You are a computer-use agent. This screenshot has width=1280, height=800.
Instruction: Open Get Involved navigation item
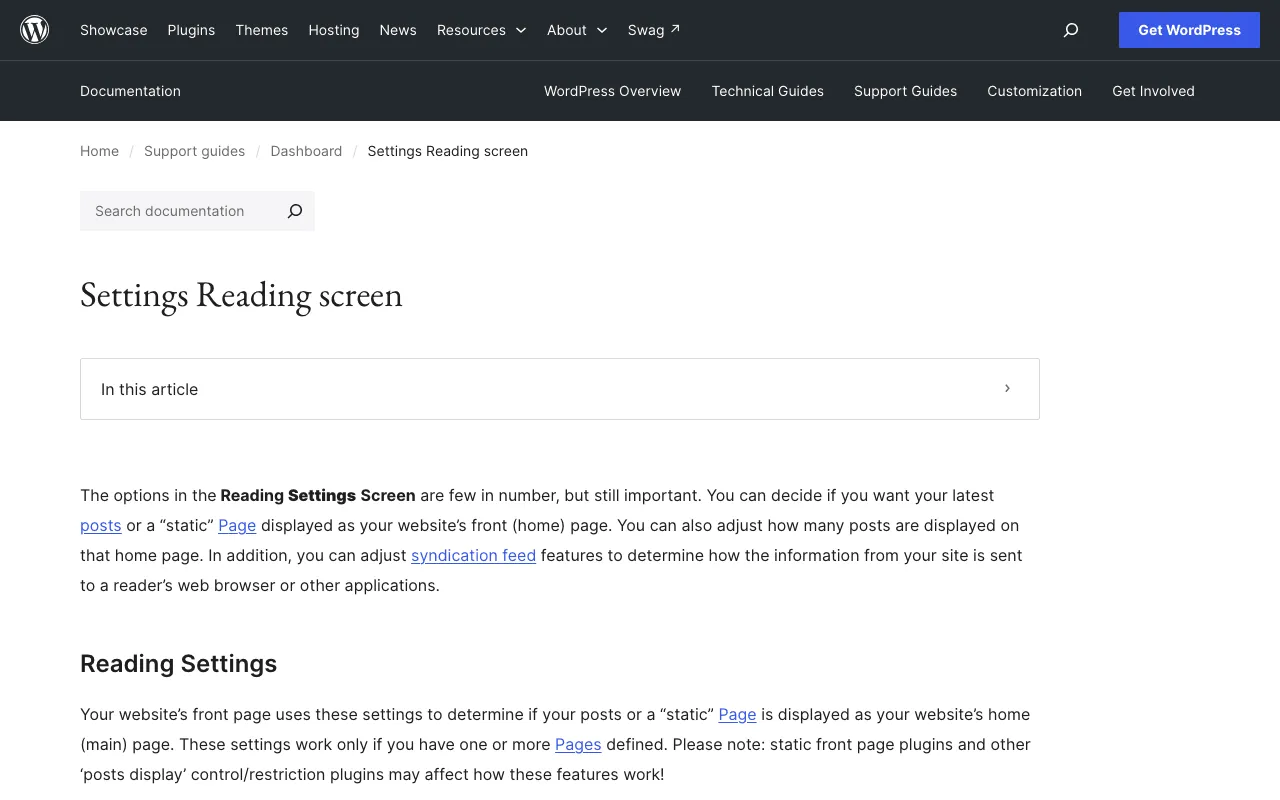click(x=1153, y=91)
